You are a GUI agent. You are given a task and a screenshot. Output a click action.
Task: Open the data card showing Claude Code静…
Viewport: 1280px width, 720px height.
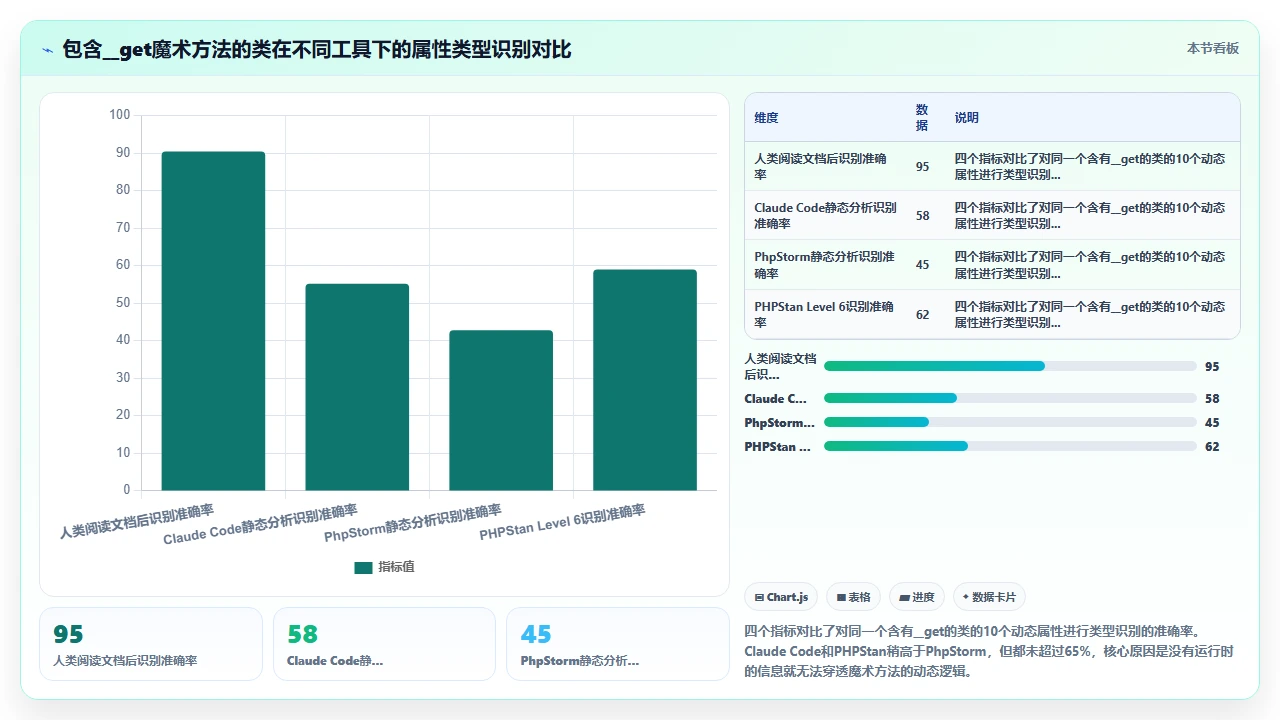point(384,644)
